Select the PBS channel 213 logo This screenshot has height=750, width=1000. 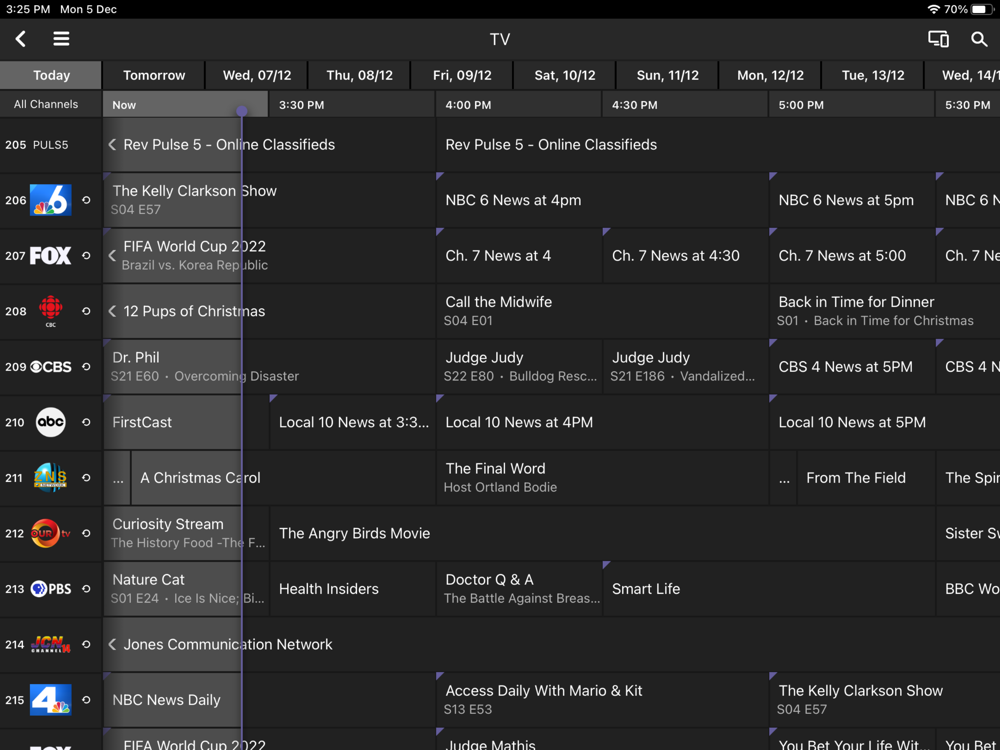pos(50,589)
